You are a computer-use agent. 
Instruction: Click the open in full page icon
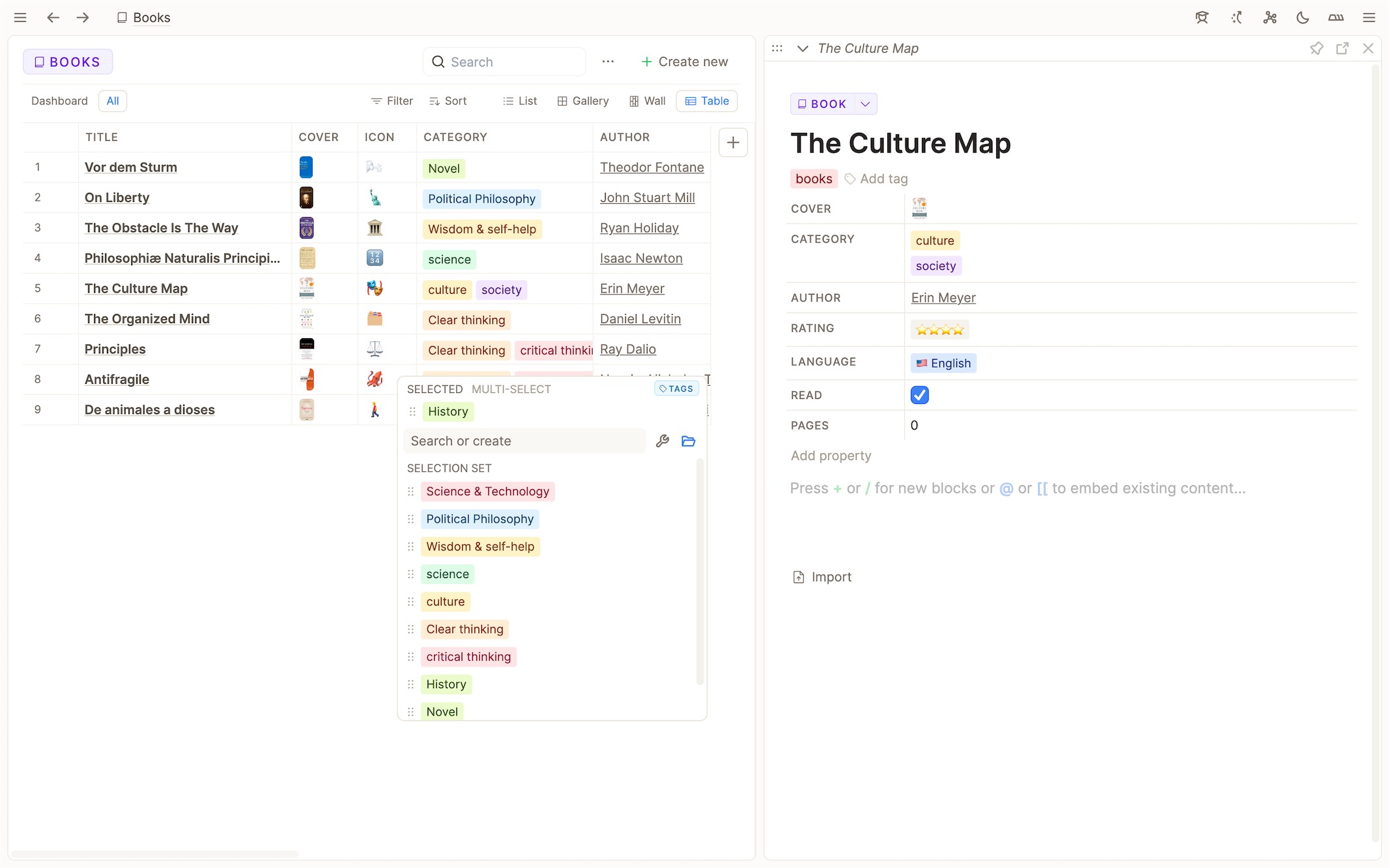tap(1343, 48)
